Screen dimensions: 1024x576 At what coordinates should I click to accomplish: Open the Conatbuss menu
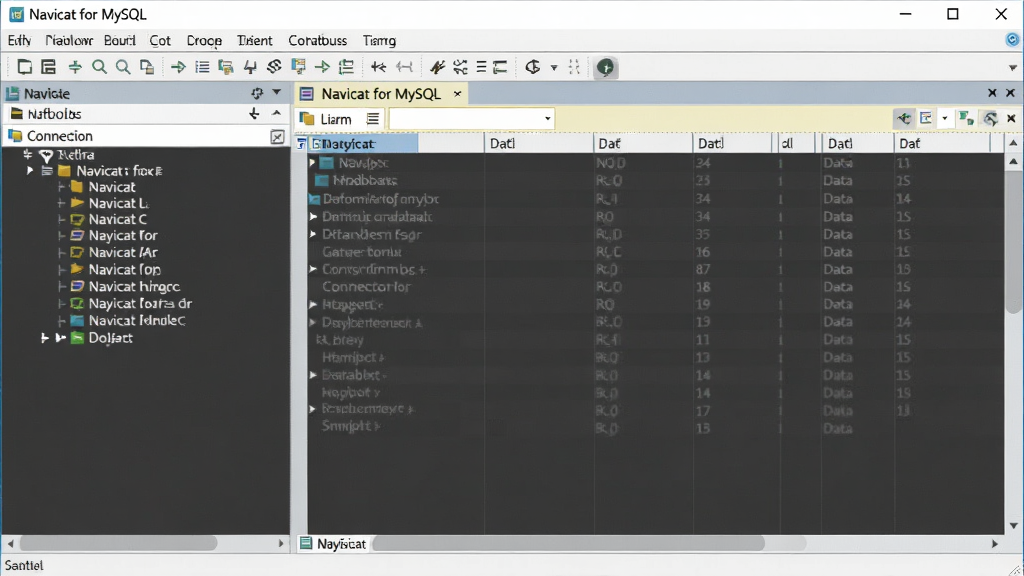317,40
